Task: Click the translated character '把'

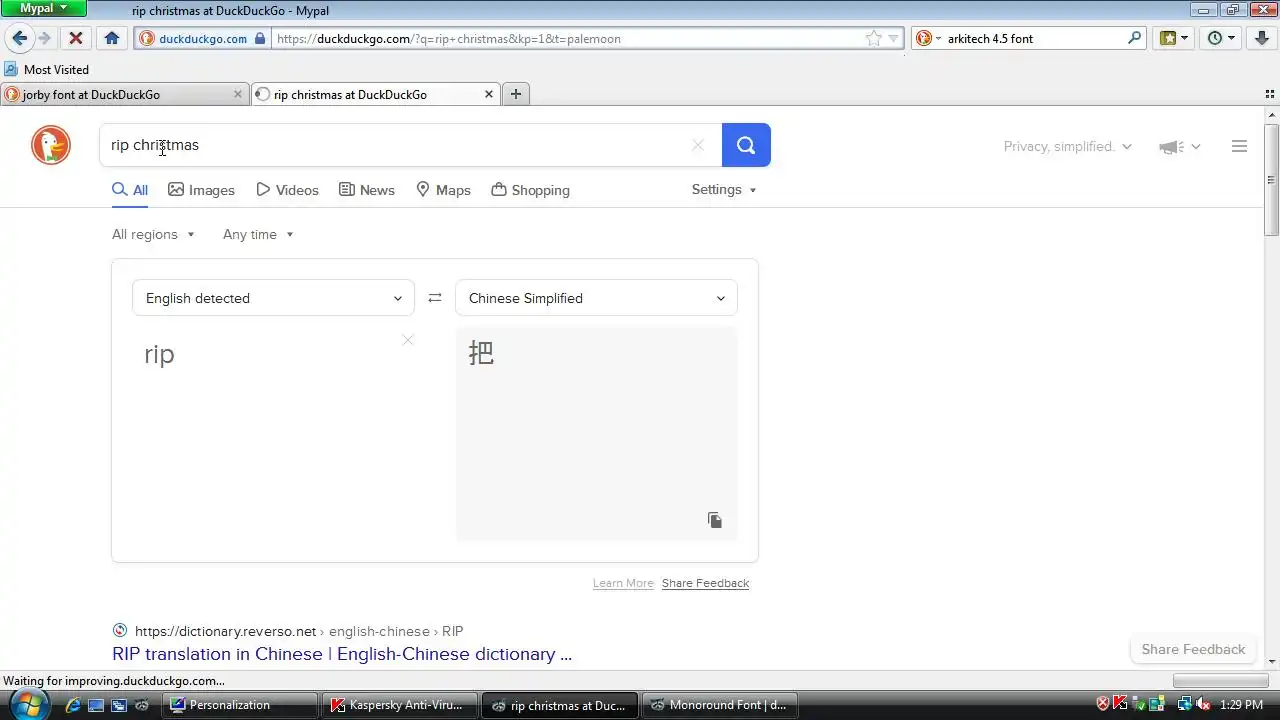Action: [x=481, y=353]
